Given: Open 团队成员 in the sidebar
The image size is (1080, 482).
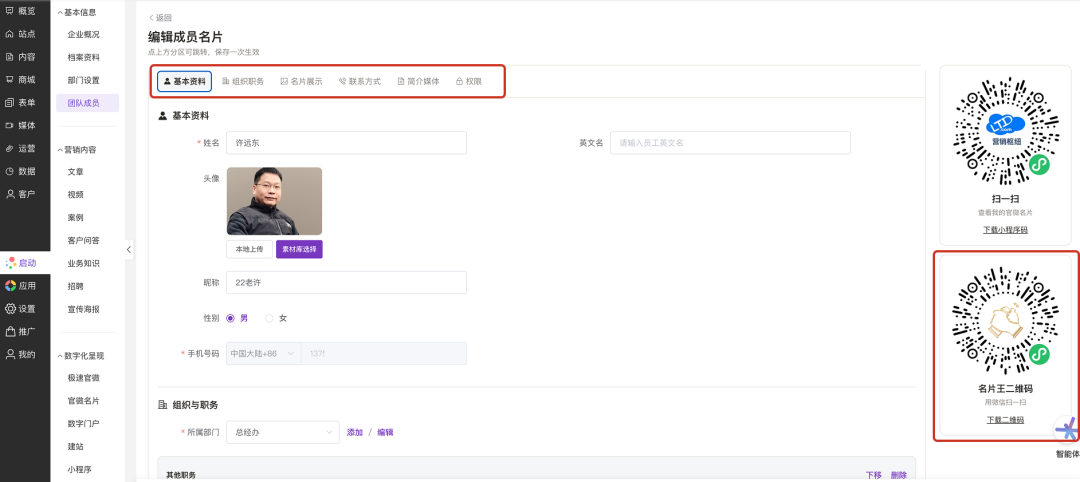Looking at the screenshot, I should pos(87,103).
